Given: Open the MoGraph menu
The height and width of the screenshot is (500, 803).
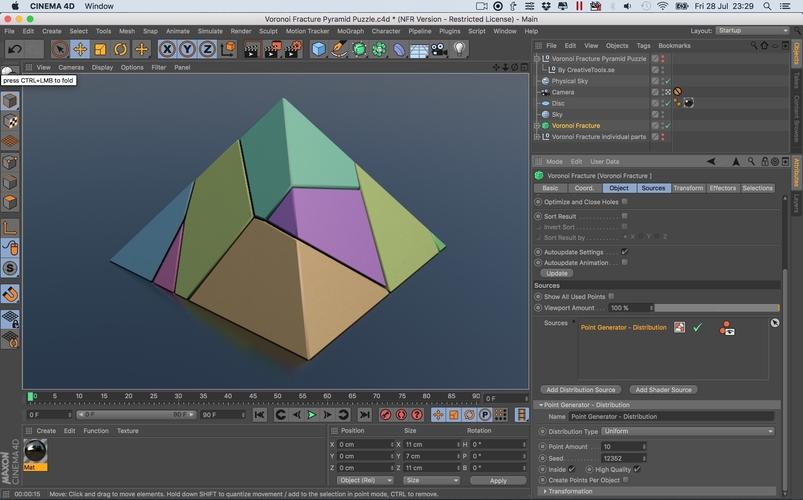Looking at the screenshot, I should [x=350, y=31].
